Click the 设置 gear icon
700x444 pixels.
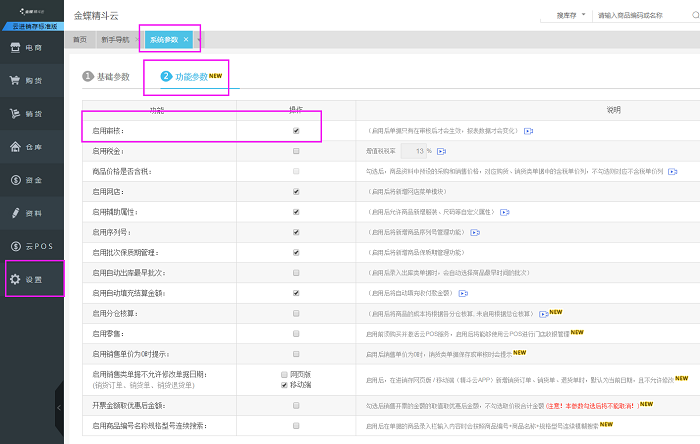15,279
